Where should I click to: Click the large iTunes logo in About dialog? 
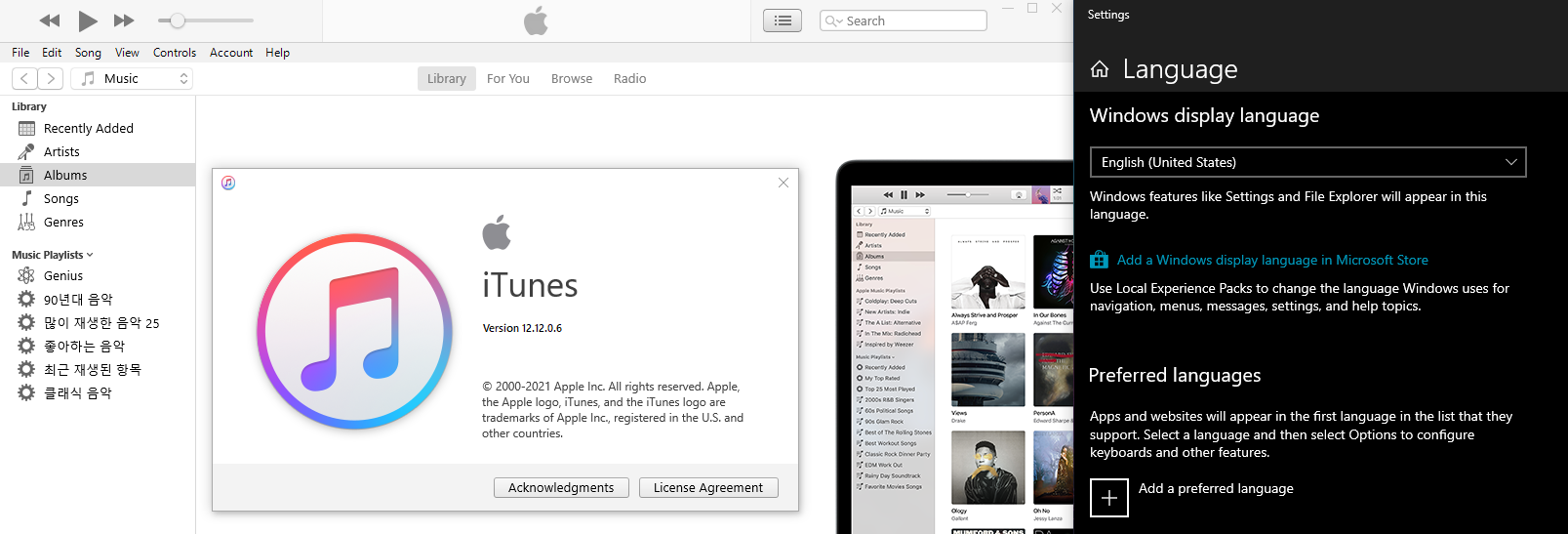[x=354, y=331]
